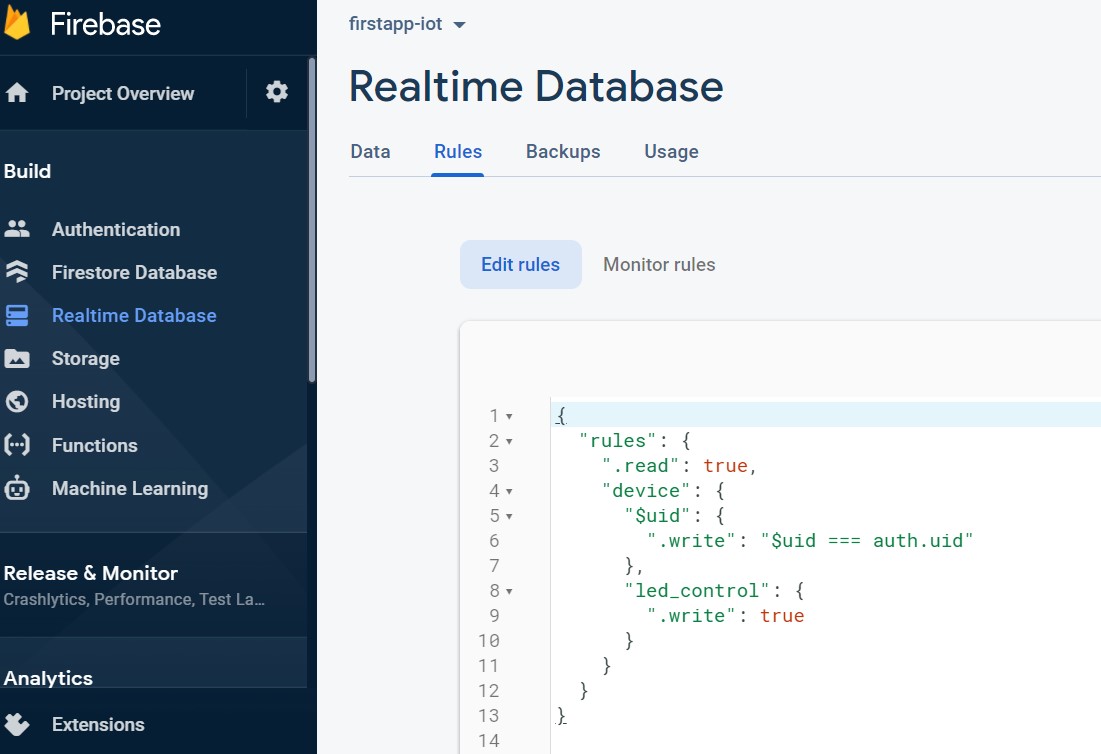The image size is (1101, 754).
Task: Place cursor on ".read": true line
Action: (678, 466)
